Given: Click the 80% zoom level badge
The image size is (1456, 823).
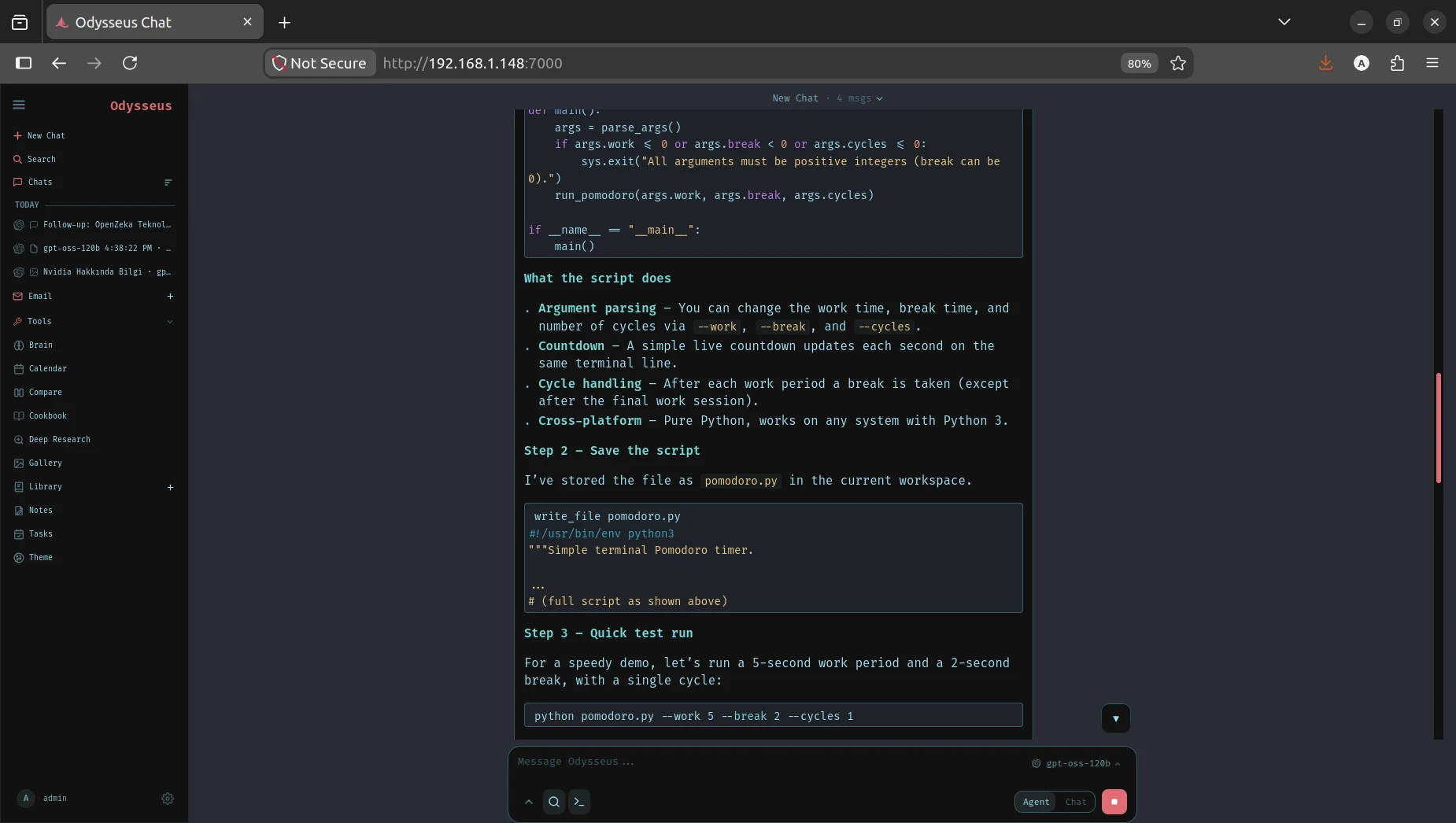Looking at the screenshot, I should pos(1139,63).
